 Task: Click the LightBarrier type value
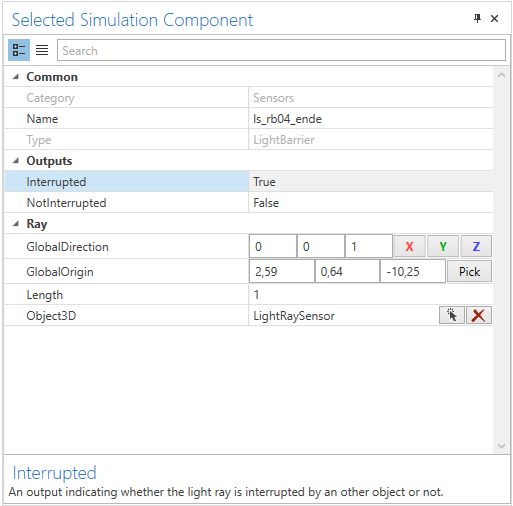click(284, 140)
